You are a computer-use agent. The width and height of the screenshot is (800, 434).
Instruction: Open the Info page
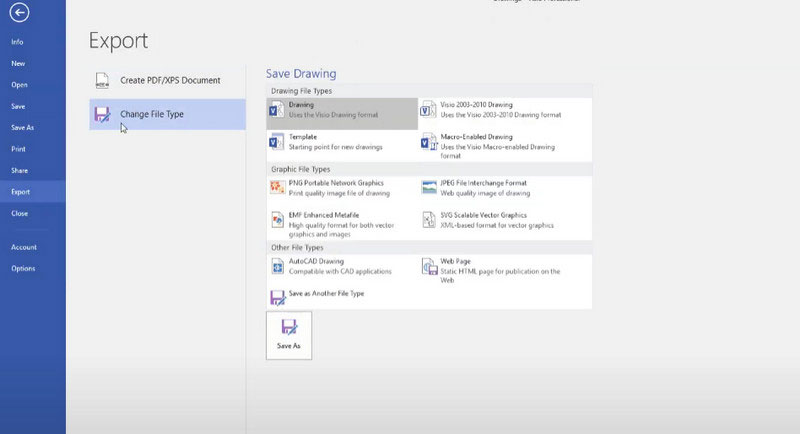(17, 42)
